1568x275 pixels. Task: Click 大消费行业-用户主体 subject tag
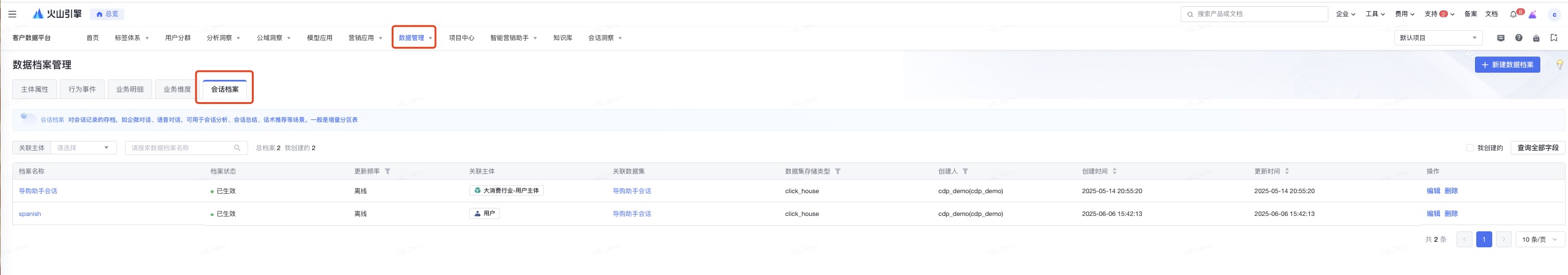[506, 191]
